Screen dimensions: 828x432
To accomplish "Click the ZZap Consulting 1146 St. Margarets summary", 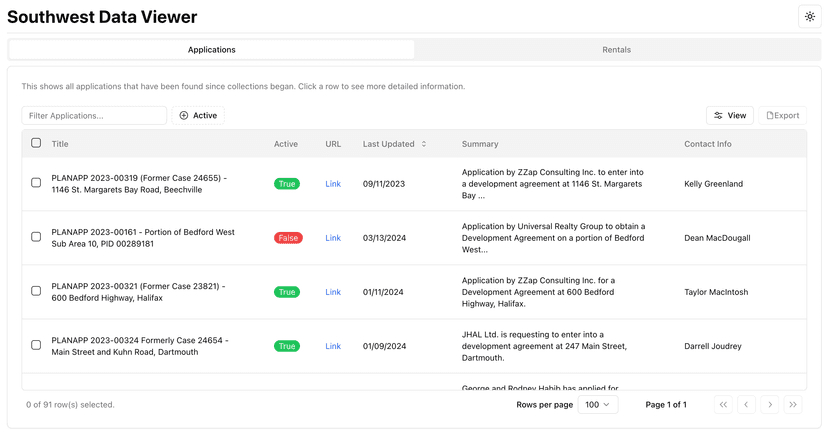I will click(x=552, y=184).
